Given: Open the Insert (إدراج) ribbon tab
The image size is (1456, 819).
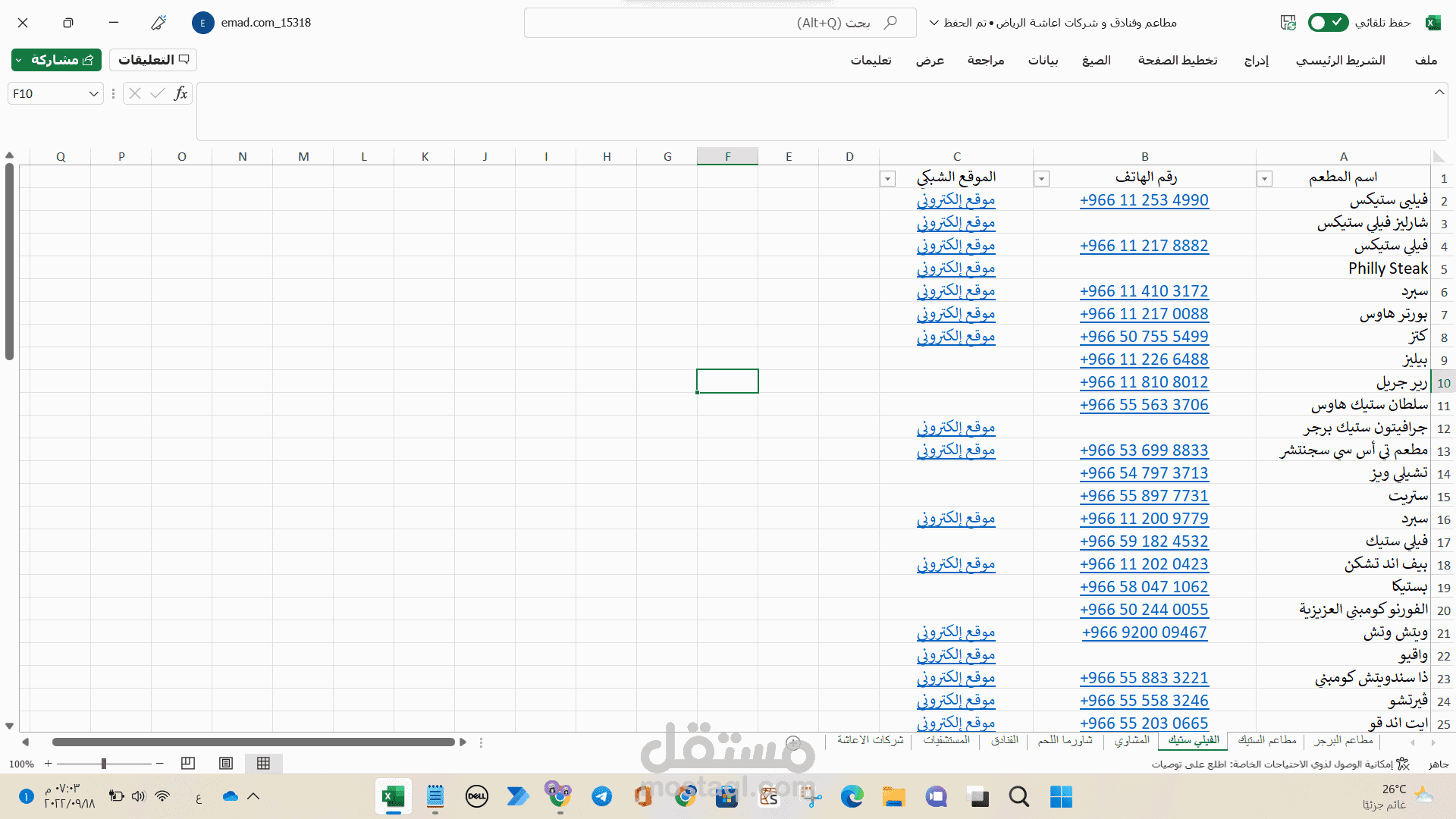Looking at the screenshot, I should pos(1256,61).
